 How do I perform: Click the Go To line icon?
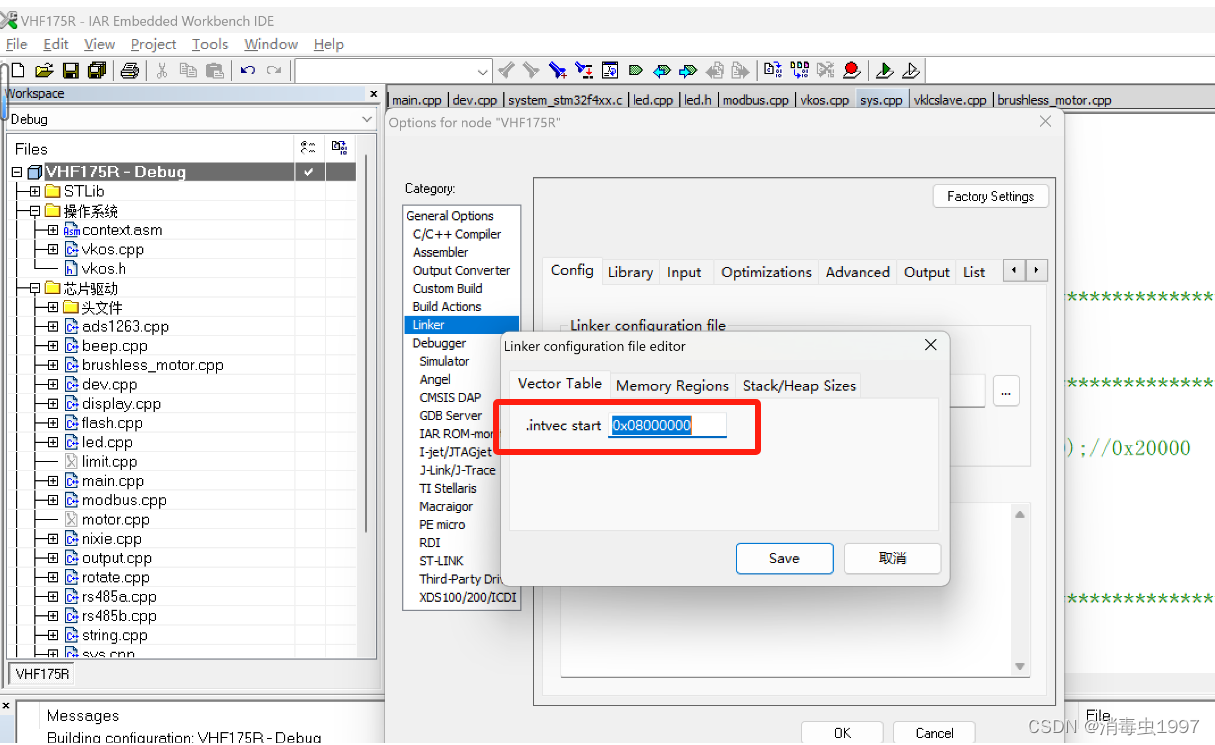pyautogui.click(x=610, y=70)
